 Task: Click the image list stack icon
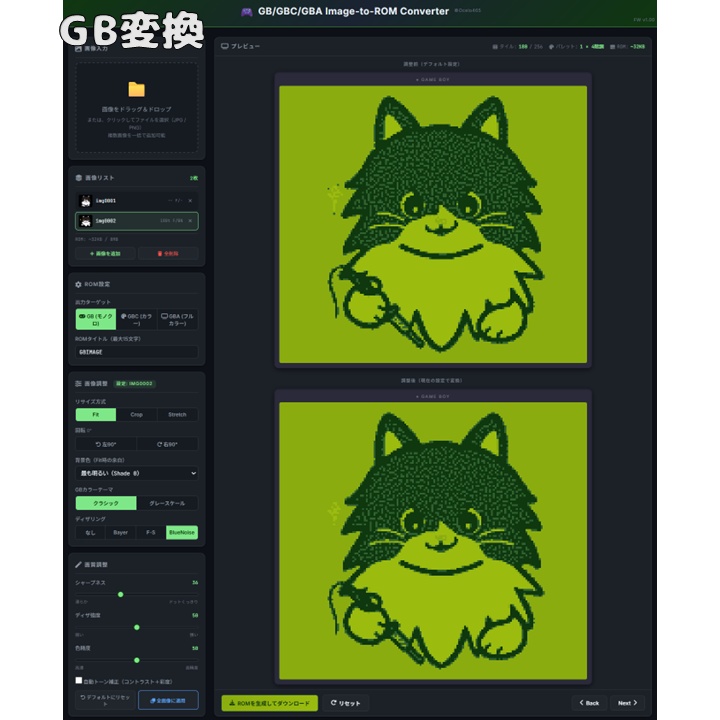(x=78, y=178)
